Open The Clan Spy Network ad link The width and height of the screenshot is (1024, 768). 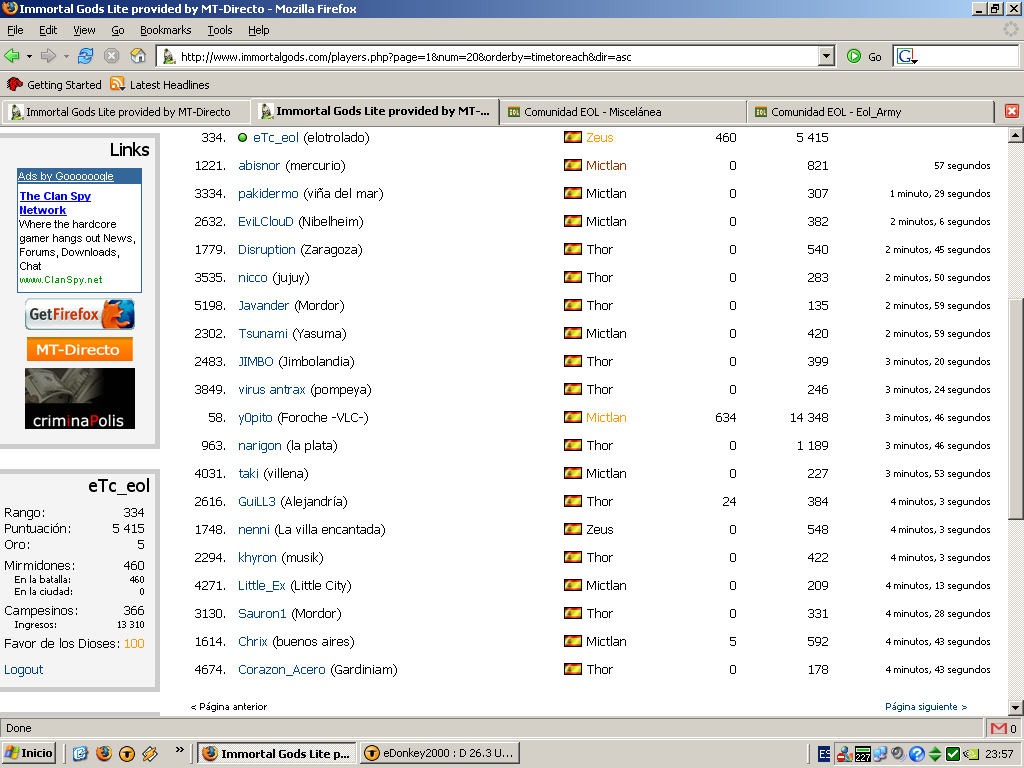click(55, 203)
